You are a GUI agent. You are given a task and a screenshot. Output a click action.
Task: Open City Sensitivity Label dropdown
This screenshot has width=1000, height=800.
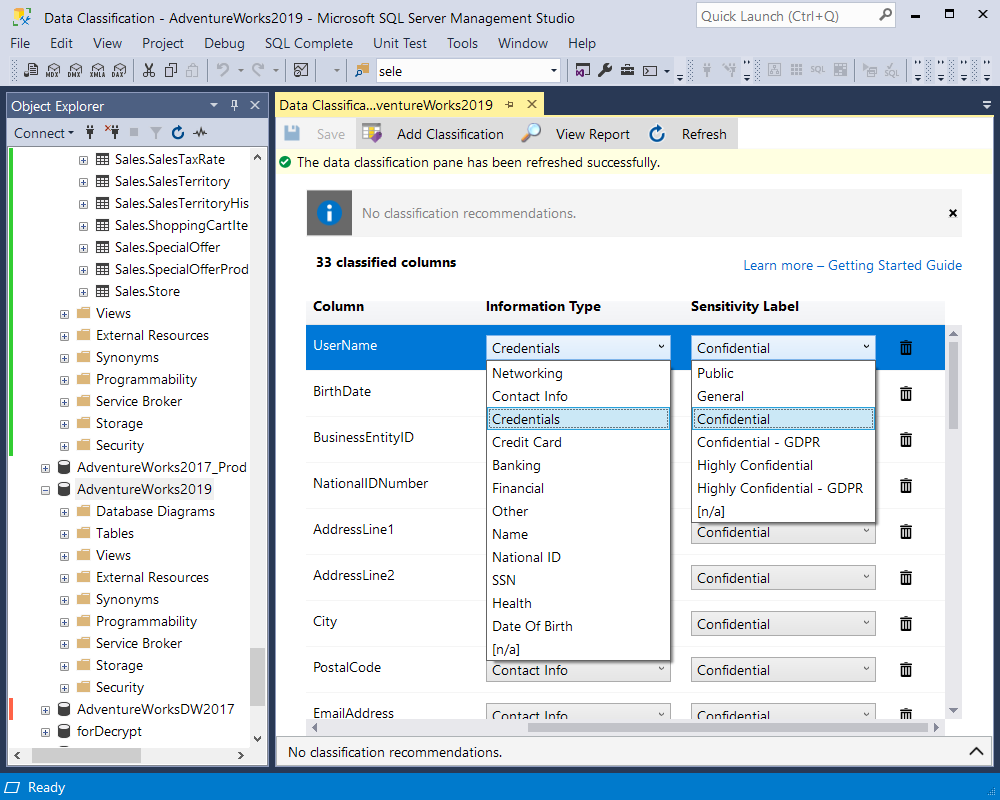(x=783, y=624)
